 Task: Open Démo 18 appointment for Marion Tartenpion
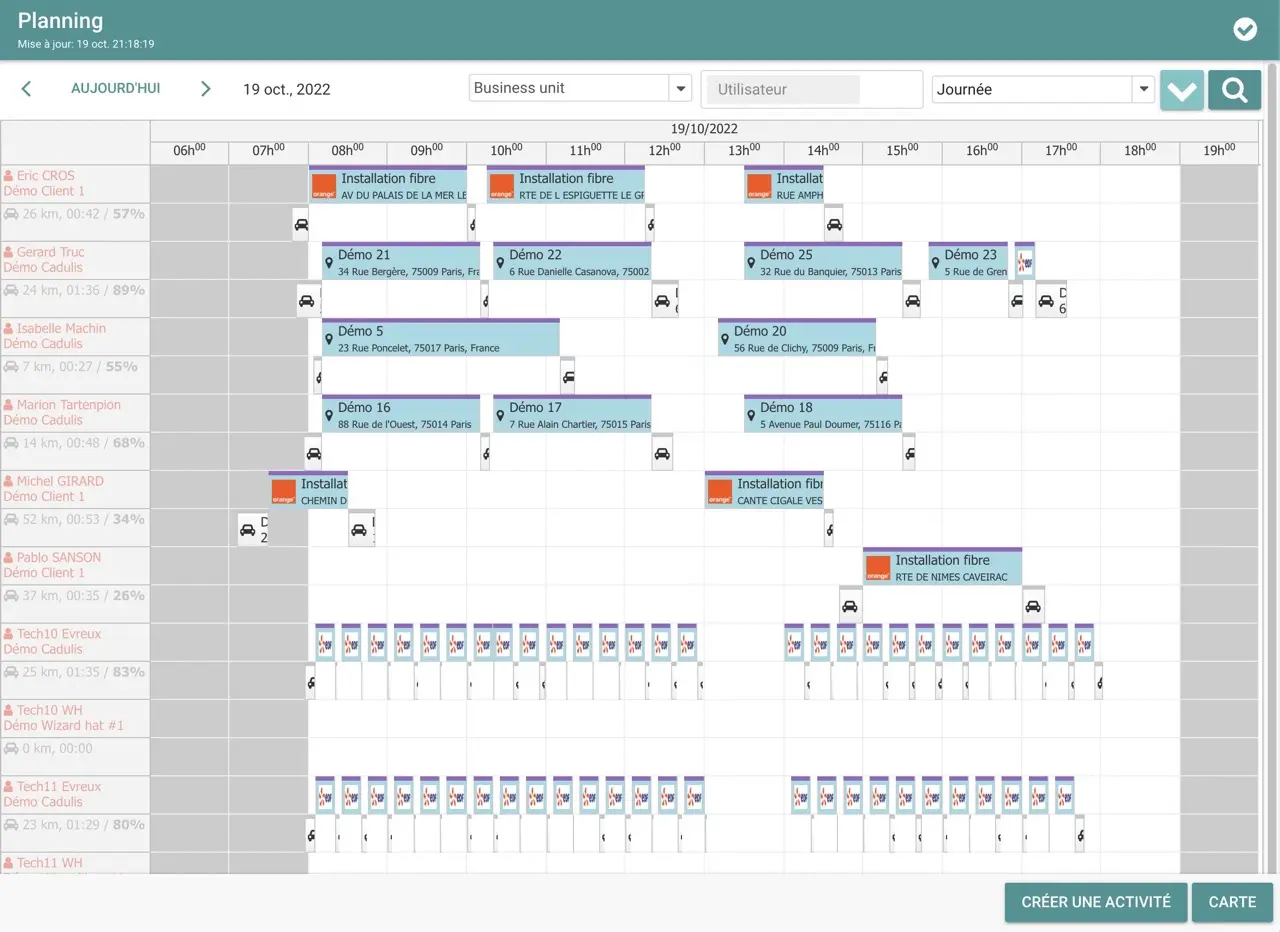822,414
